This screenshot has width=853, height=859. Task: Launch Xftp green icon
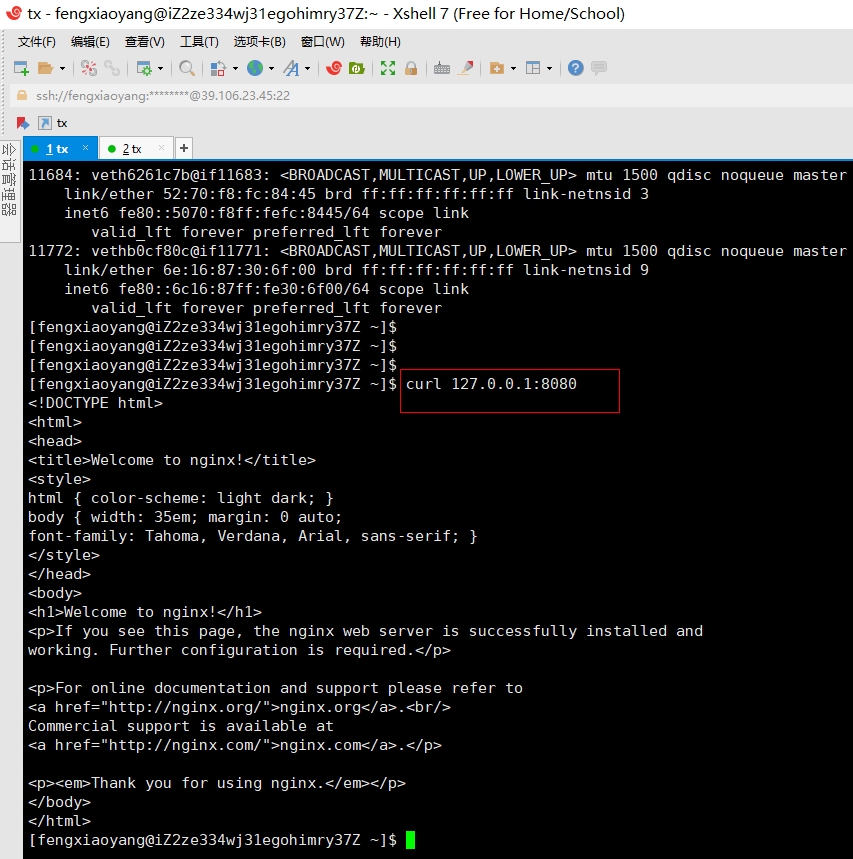click(357, 68)
